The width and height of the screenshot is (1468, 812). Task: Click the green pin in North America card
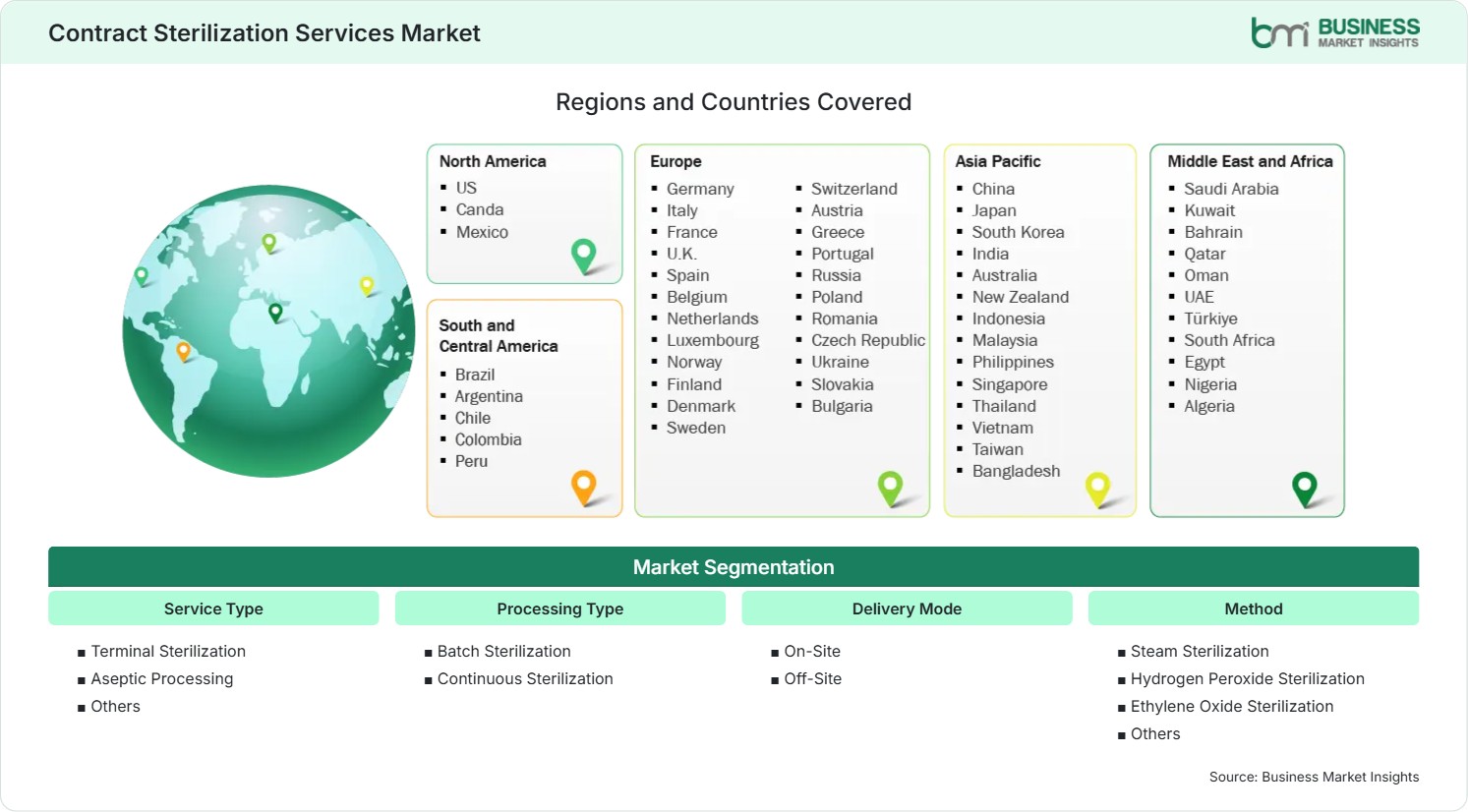coord(584,256)
